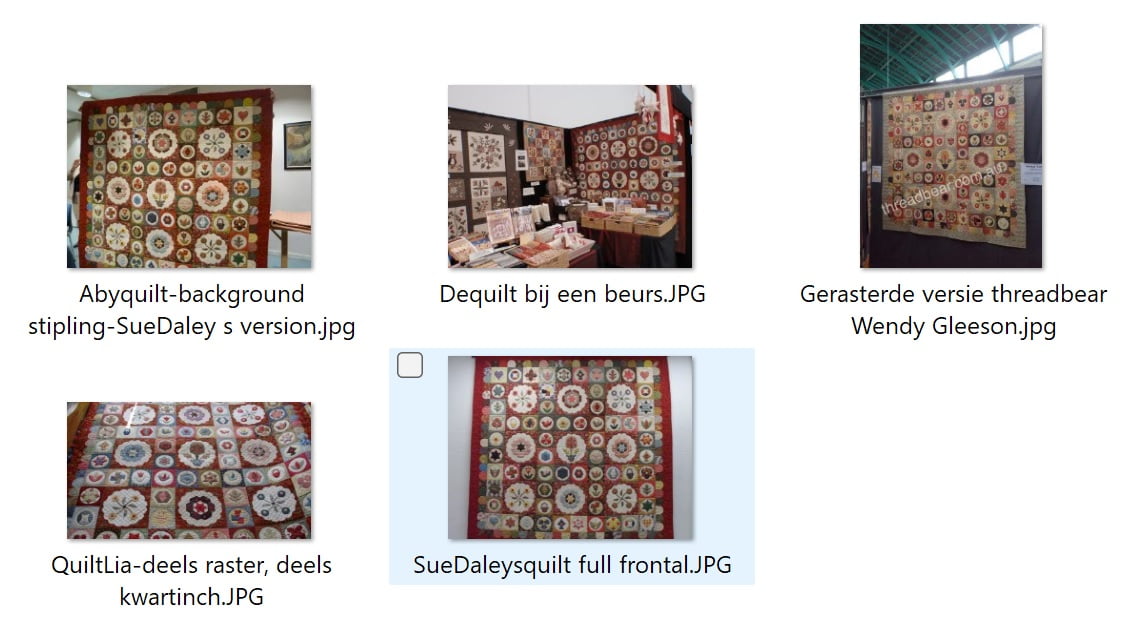The image size is (1134, 629).
Task: Click the Gerasterde versie threadbear label
Action: pos(953,294)
